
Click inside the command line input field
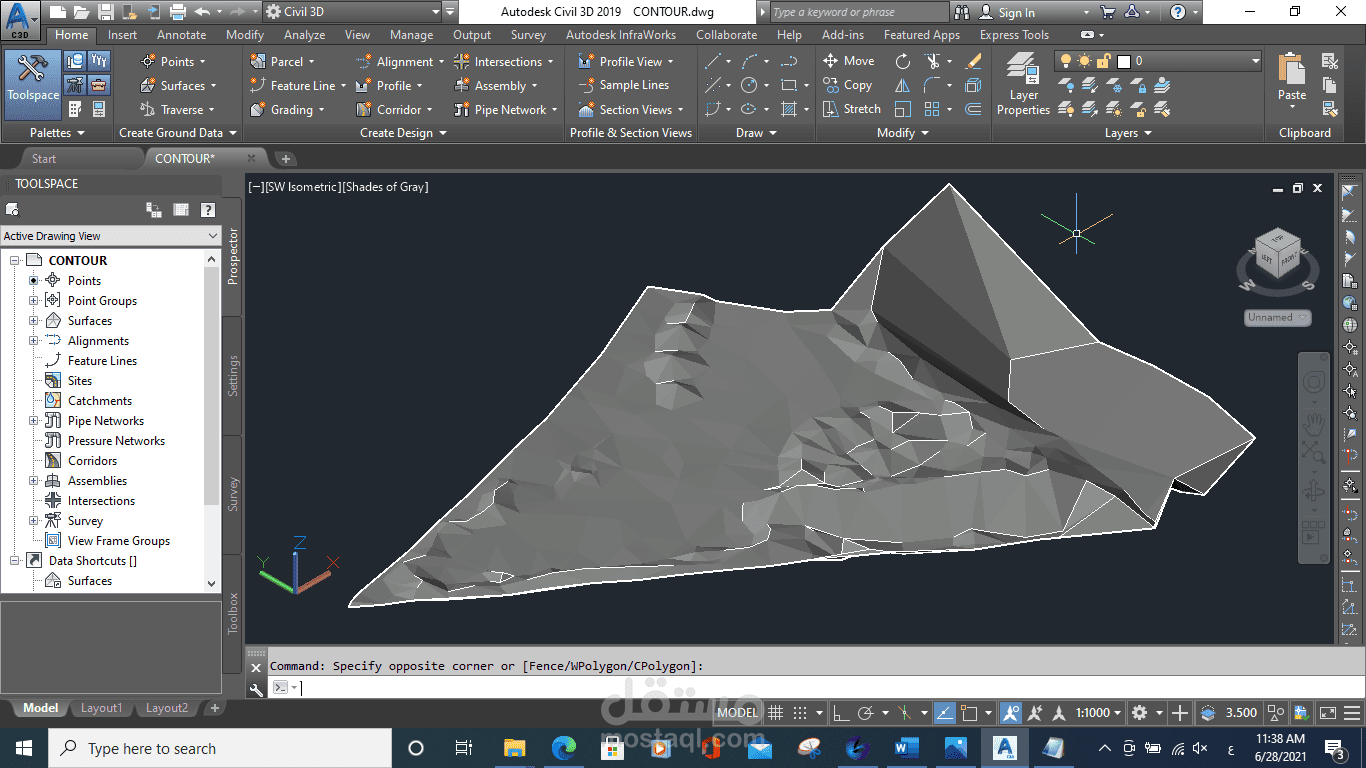(x=450, y=687)
